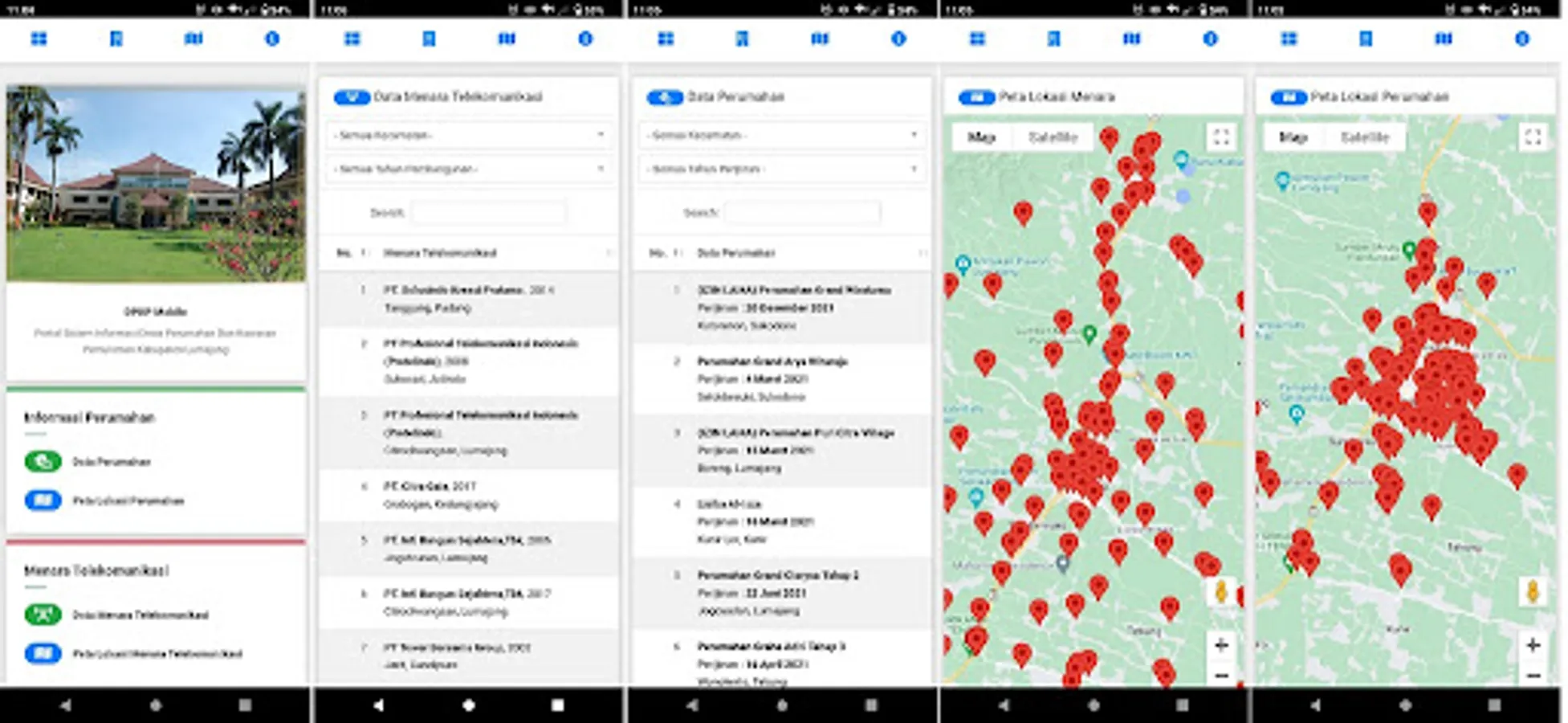
Task: Tap the info icon on the home screen
Action: click(272, 39)
